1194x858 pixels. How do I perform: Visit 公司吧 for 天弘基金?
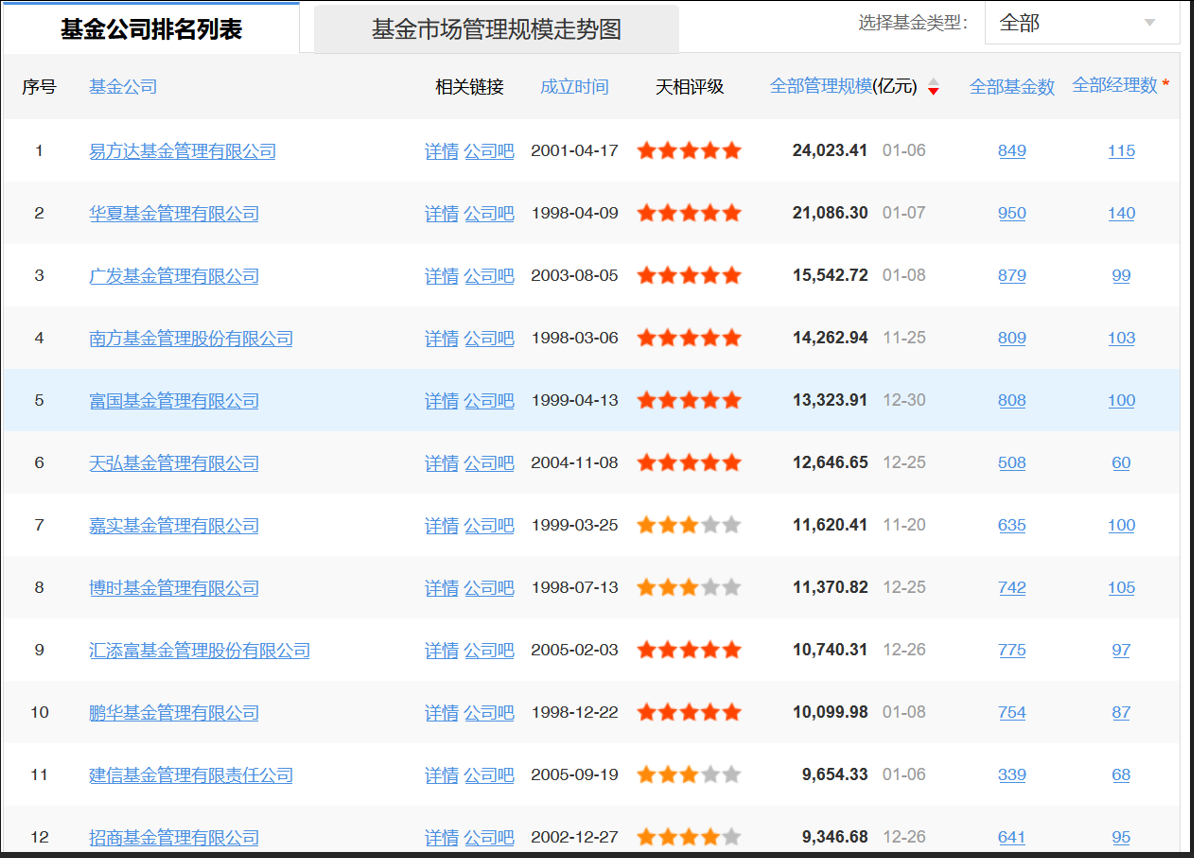(489, 462)
